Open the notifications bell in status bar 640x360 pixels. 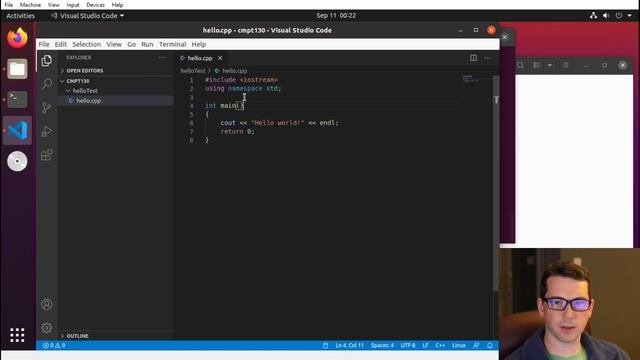(x=489, y=345)
